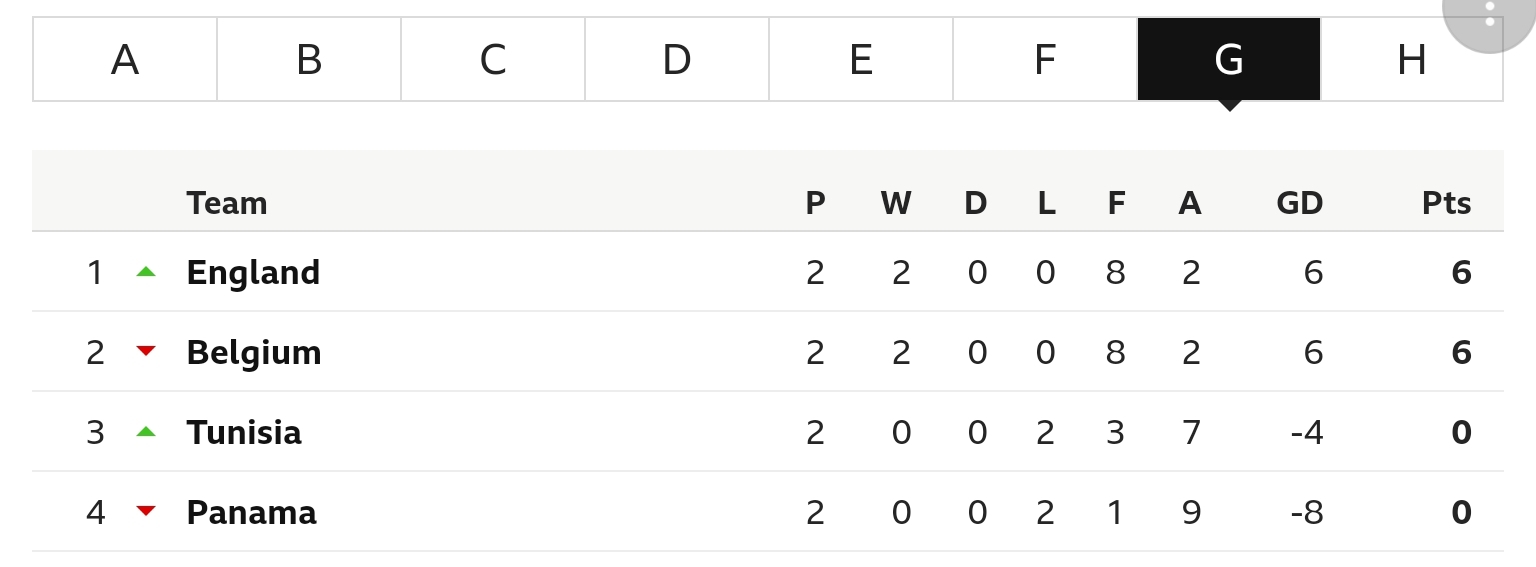1536x567 pixels.
Task: Click Tunisia's green up arrow indicator
Action: 146,431
